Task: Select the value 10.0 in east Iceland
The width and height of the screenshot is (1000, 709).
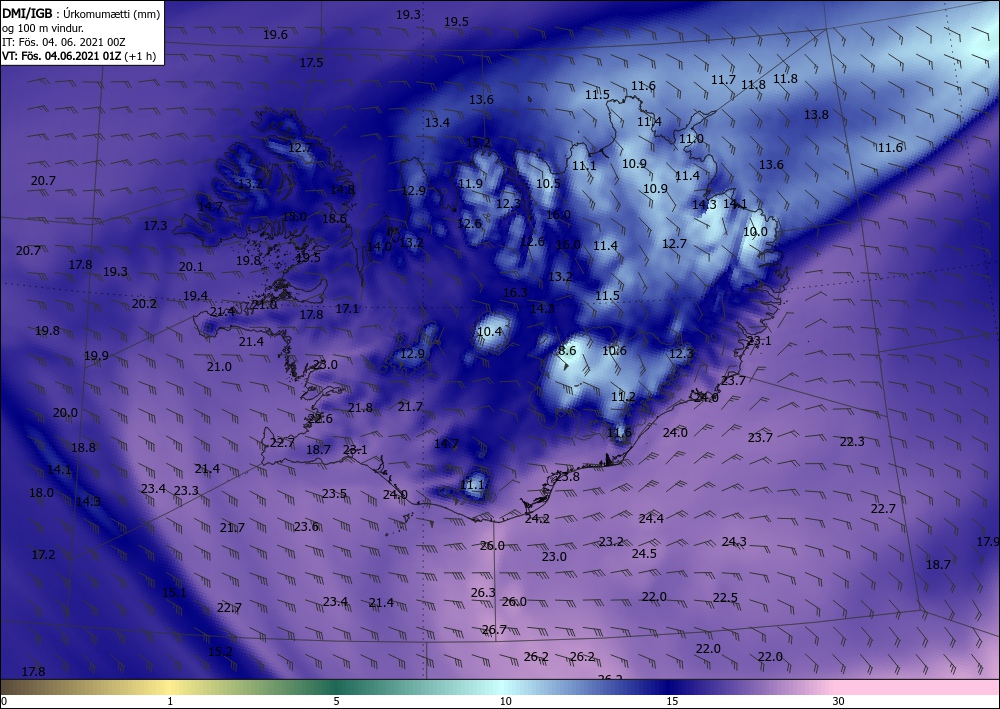Action: 755,231
